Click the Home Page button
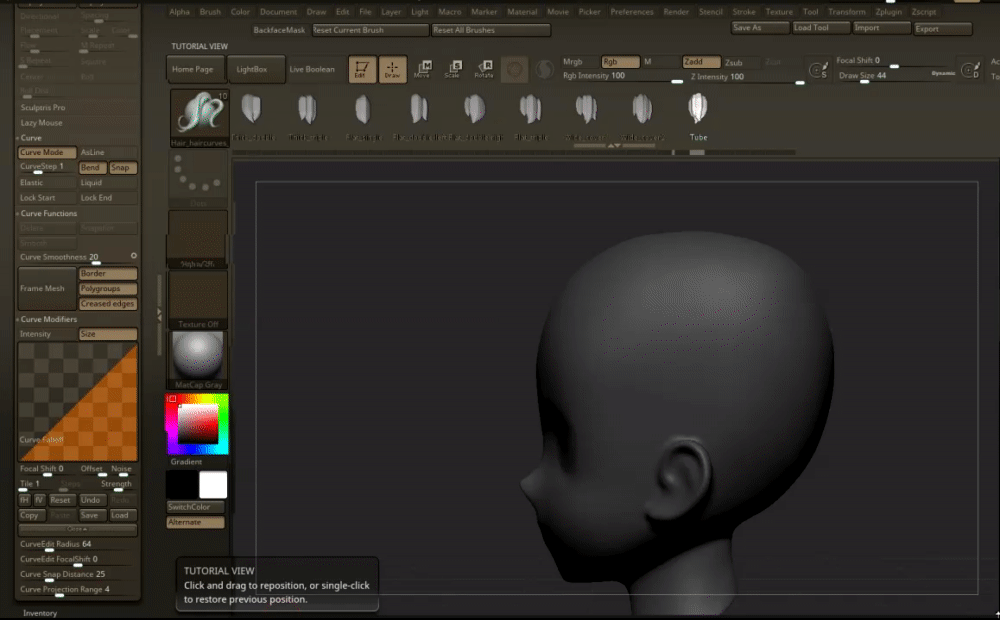1000x620 pixels. click(195, 69)
